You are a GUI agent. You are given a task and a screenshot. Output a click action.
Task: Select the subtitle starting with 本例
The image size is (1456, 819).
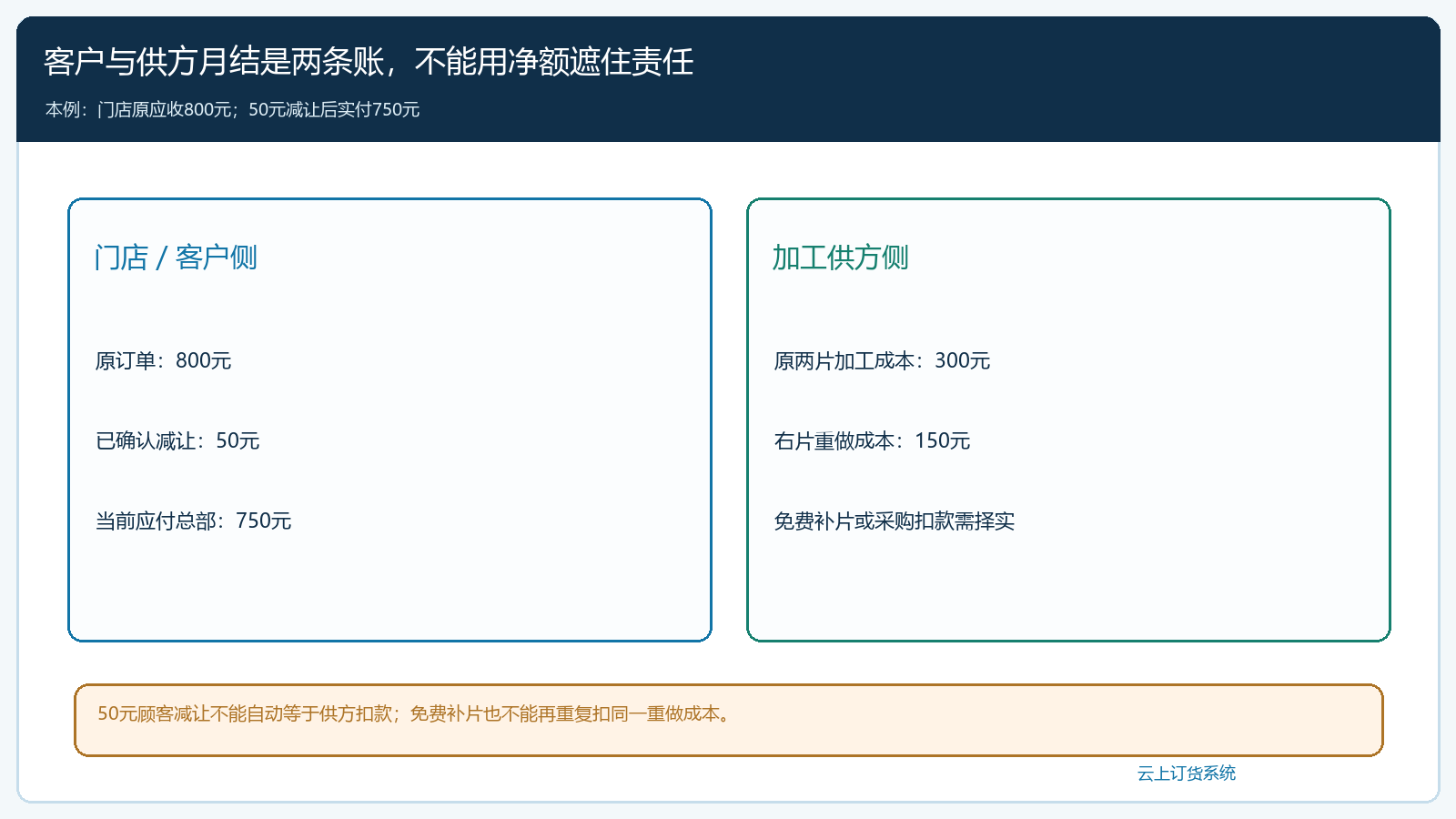[232, 109]
